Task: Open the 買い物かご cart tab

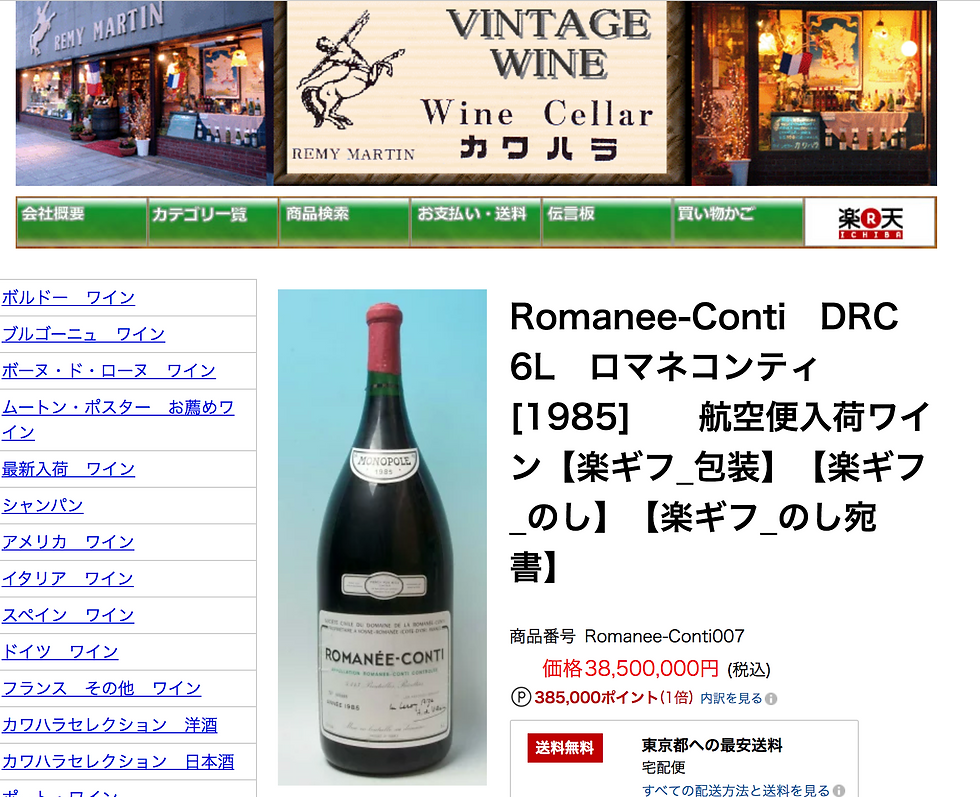Action: click(738, 222)
